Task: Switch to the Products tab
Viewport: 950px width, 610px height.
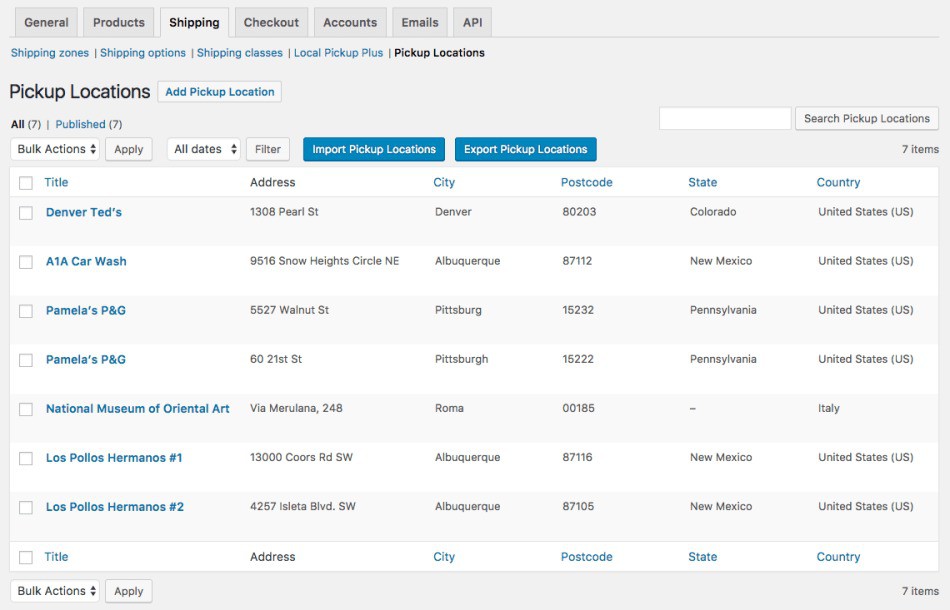Action: pyautogui.click(x=118, y=22)
